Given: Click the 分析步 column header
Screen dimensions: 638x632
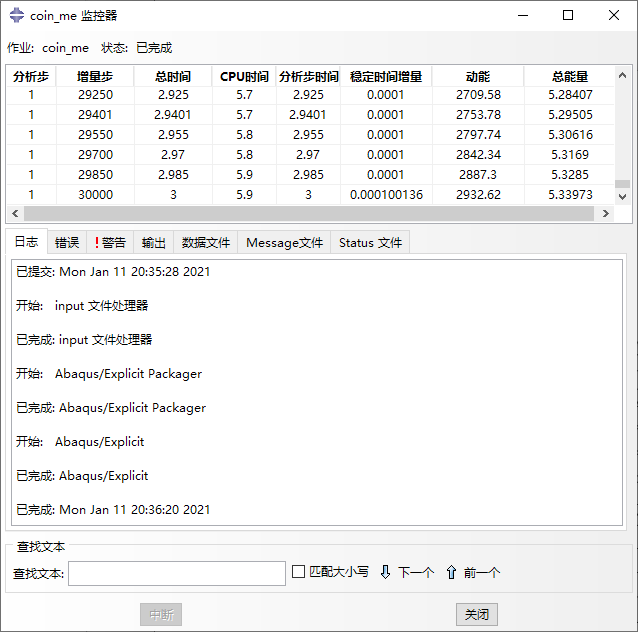Looking at the screenshot, I should 31,77.
